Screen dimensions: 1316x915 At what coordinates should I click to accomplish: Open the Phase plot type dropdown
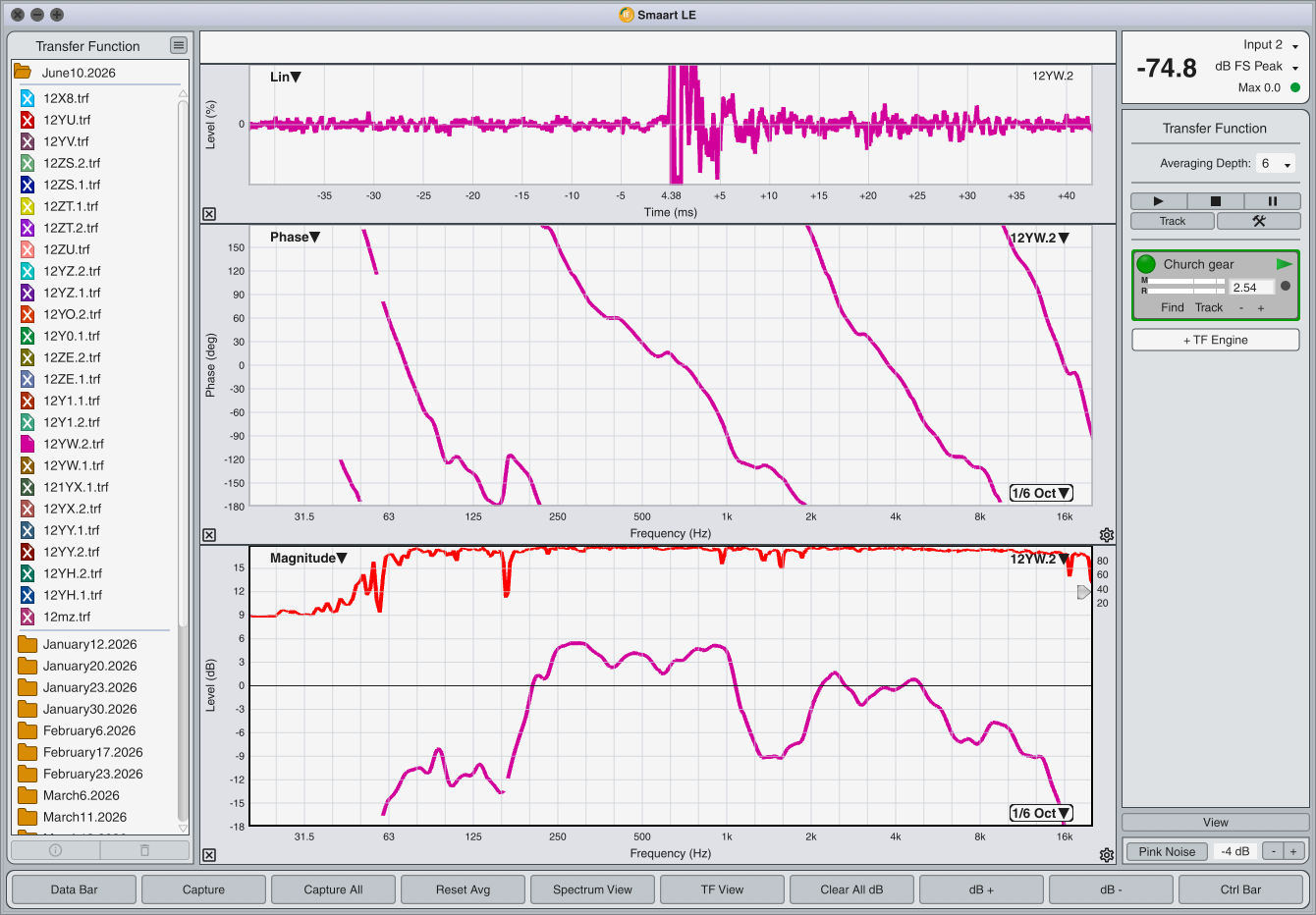click(295, 237)
